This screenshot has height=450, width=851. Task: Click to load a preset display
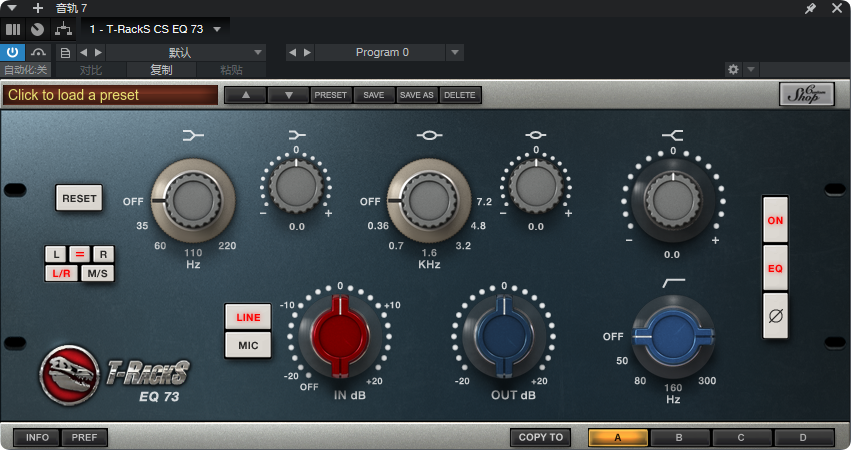click(110, 95)
